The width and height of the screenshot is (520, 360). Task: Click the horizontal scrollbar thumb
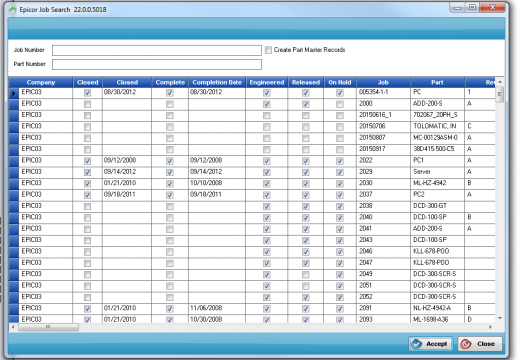48,327
